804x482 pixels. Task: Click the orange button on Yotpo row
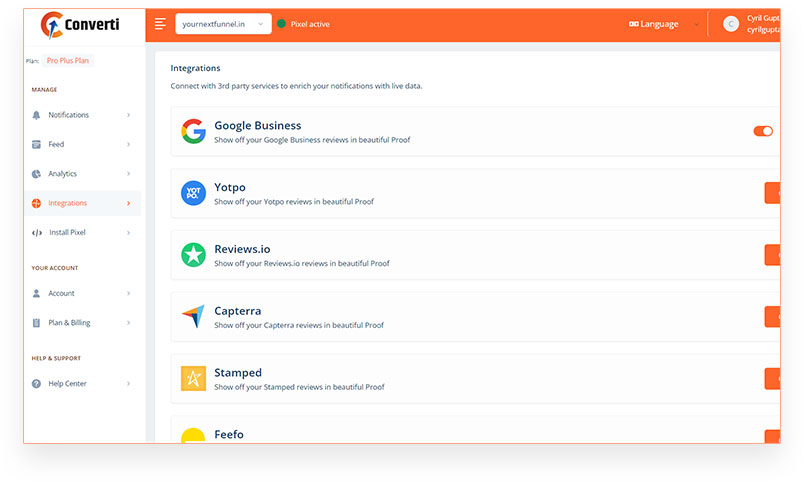[x=772, y=193]
